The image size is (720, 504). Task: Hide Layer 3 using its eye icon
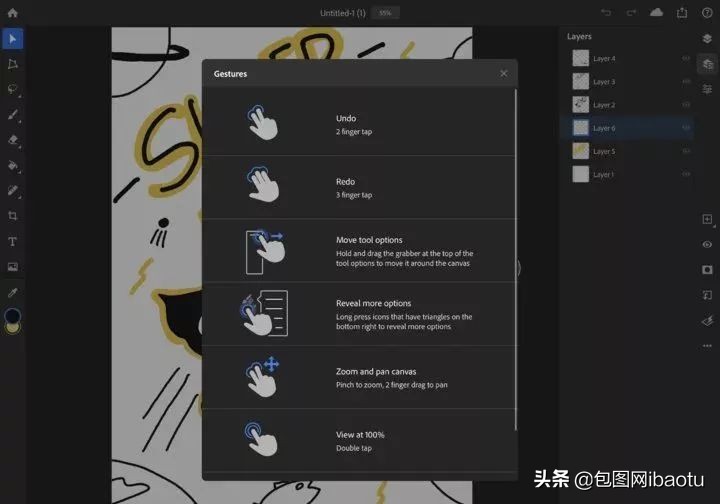point(686,82)
